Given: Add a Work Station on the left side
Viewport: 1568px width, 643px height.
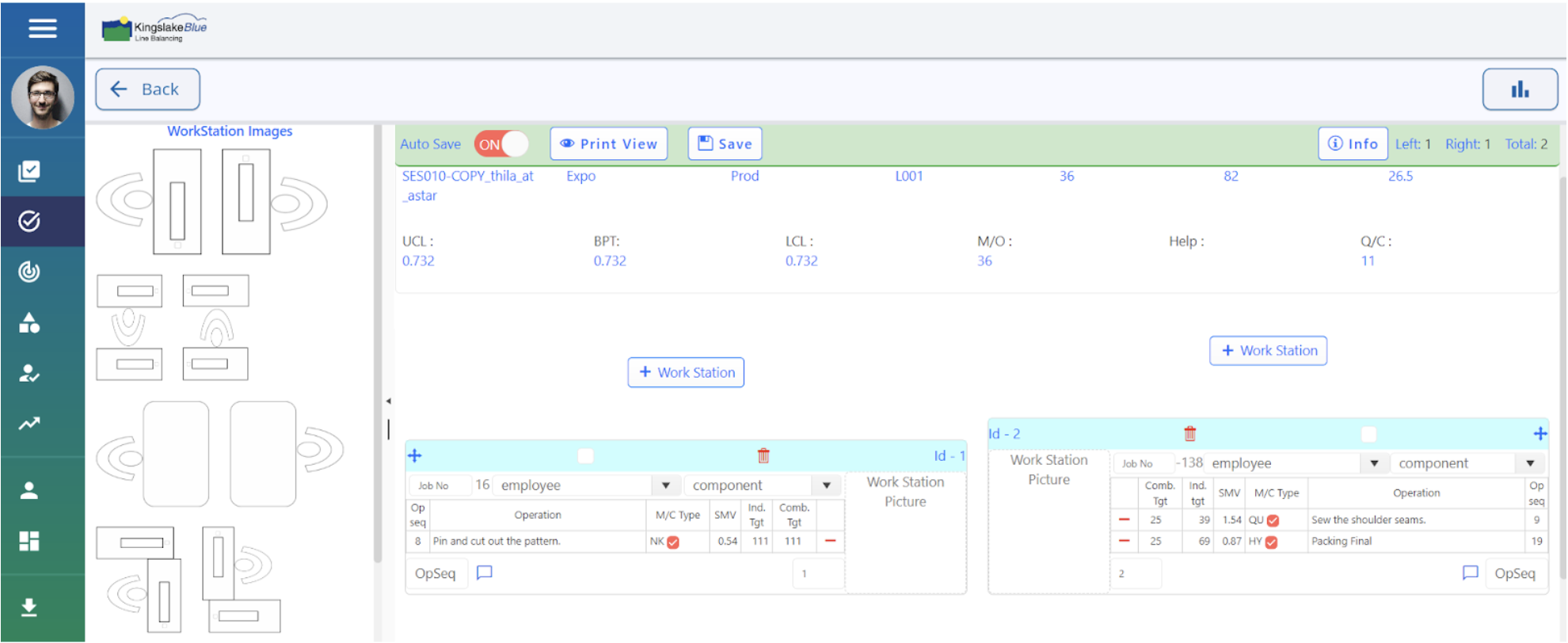Looking at the screenshot, I should pos(686,372).
